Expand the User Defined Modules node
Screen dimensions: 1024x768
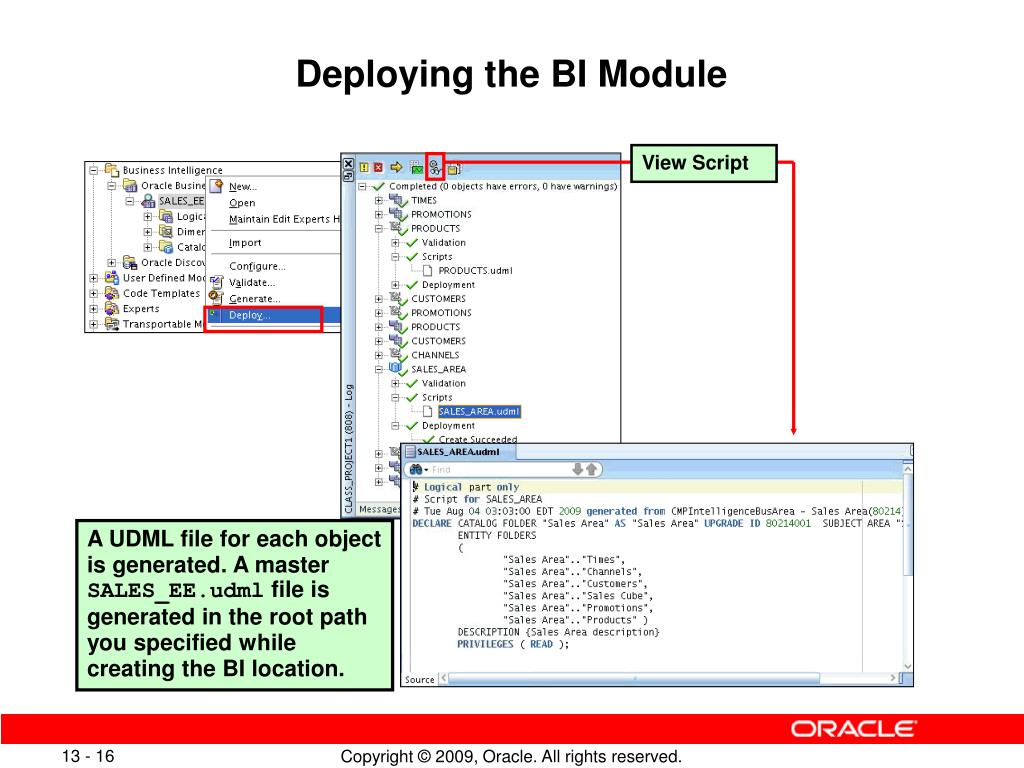(x=93, y=278)
